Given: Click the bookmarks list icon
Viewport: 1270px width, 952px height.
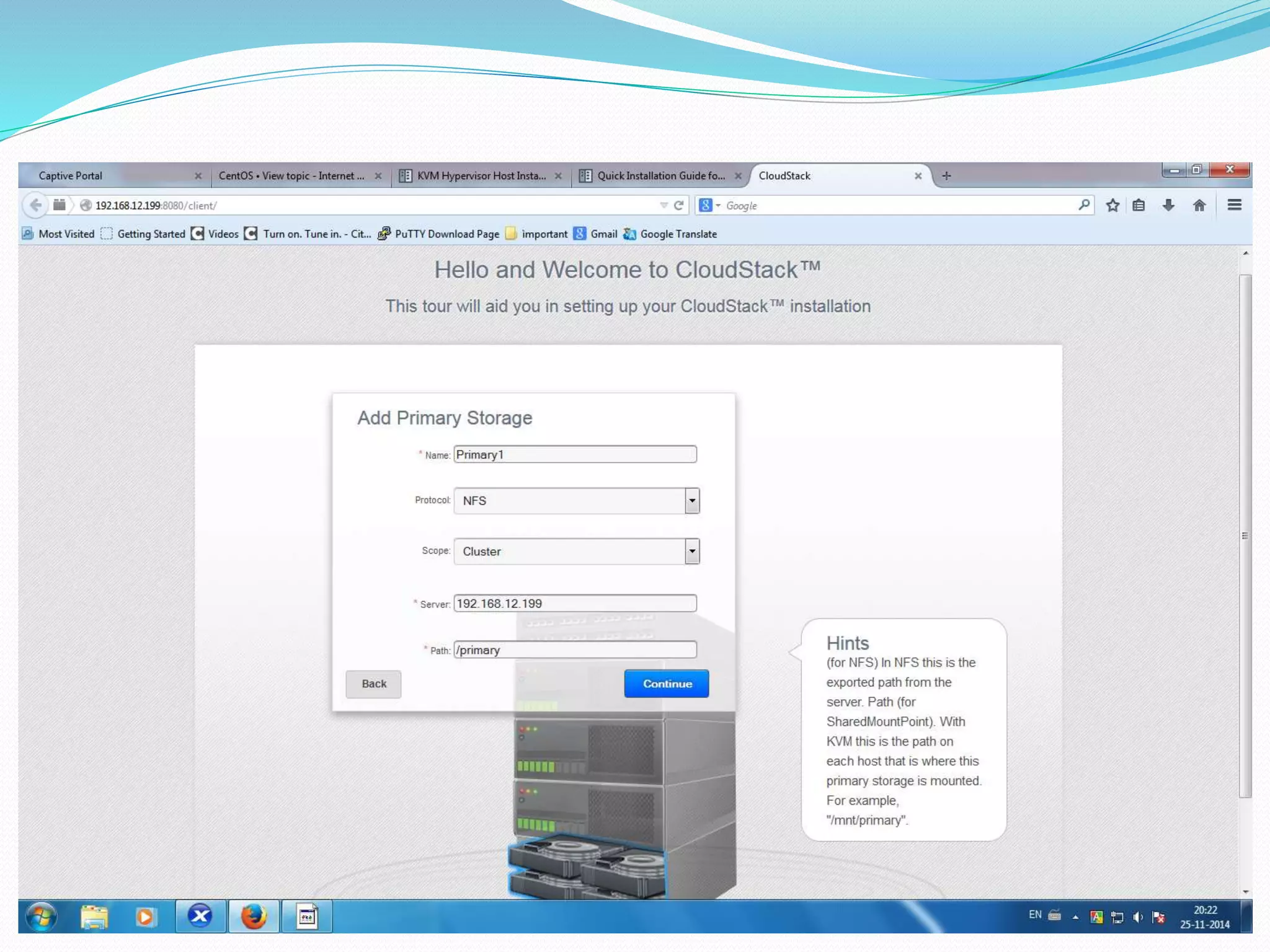Looking at the screenshot, I should tap(1139, 205).
